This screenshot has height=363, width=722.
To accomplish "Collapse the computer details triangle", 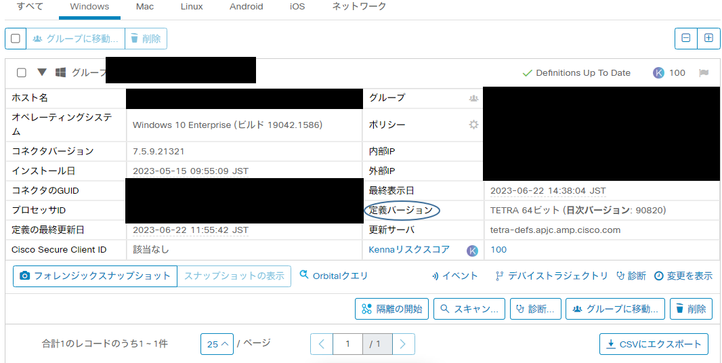I will coord(42,72).
